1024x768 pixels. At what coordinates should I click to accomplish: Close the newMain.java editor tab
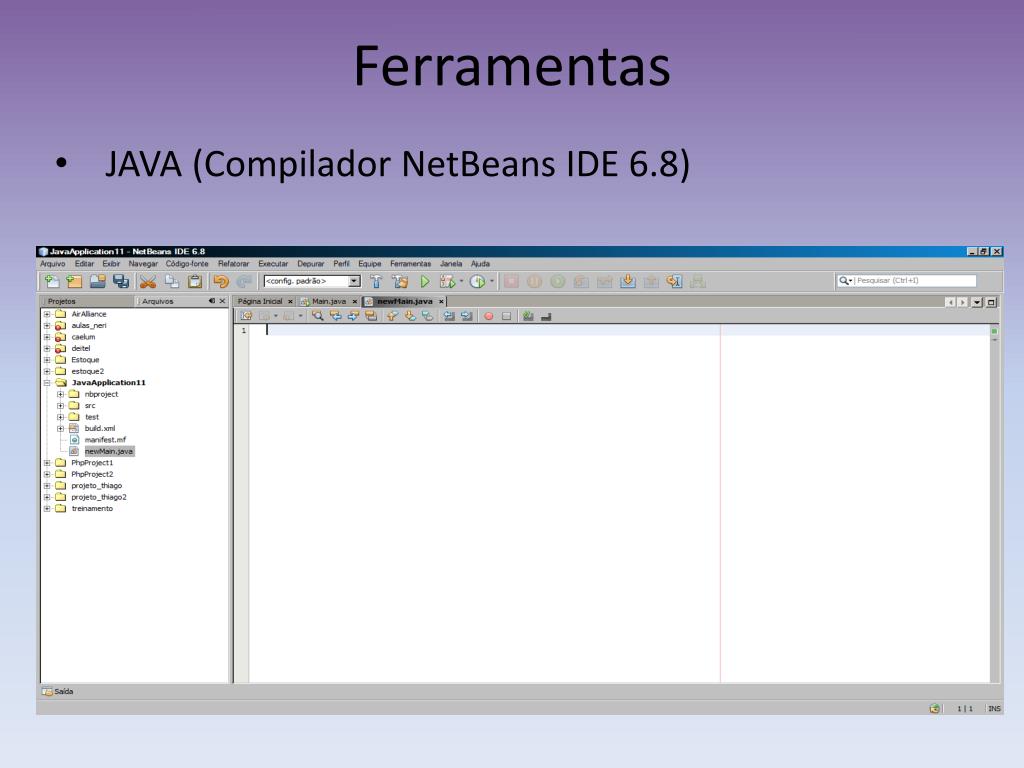tap(441, 302)
